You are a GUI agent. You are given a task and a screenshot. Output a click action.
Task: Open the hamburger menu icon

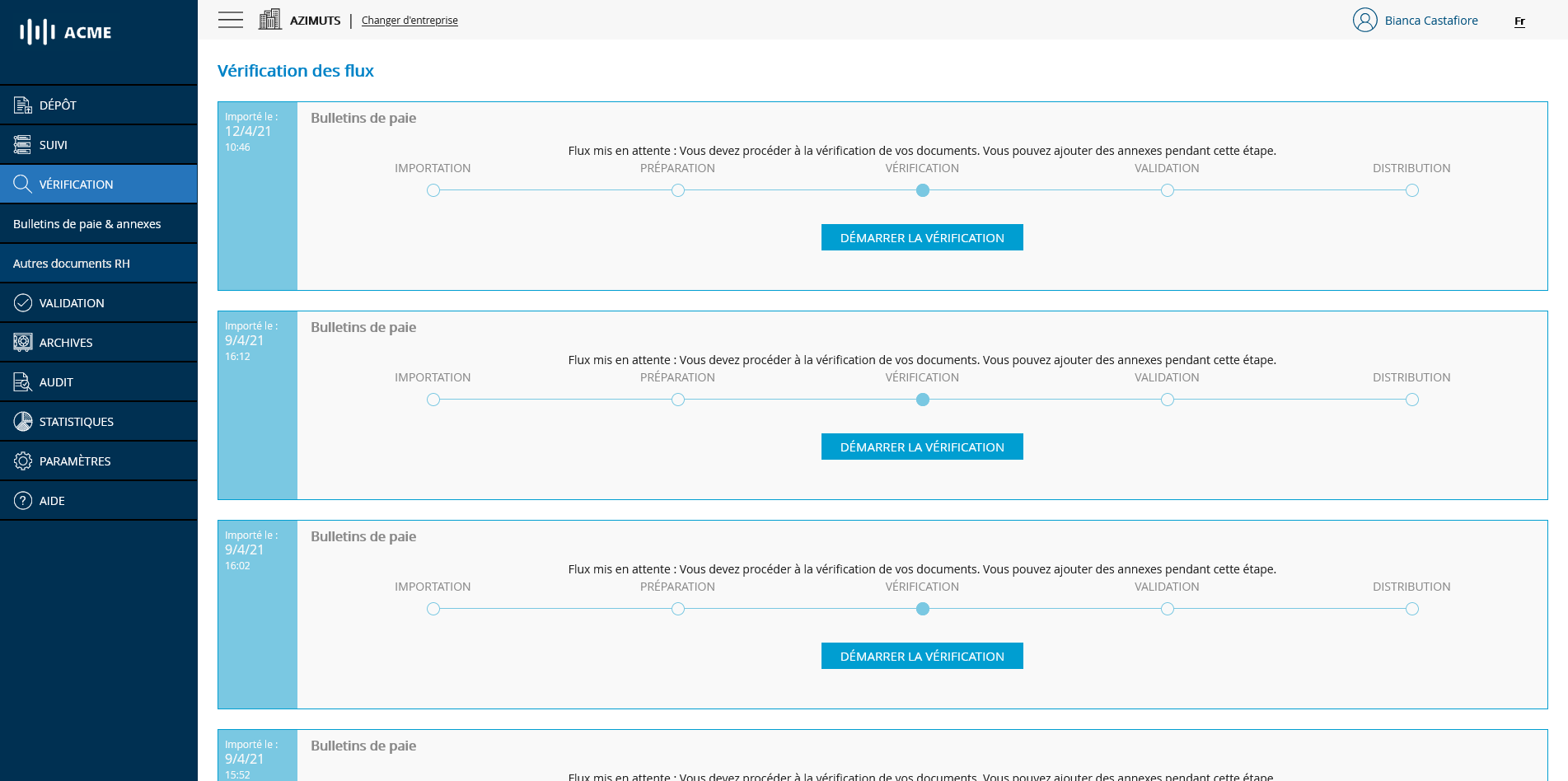231,20
